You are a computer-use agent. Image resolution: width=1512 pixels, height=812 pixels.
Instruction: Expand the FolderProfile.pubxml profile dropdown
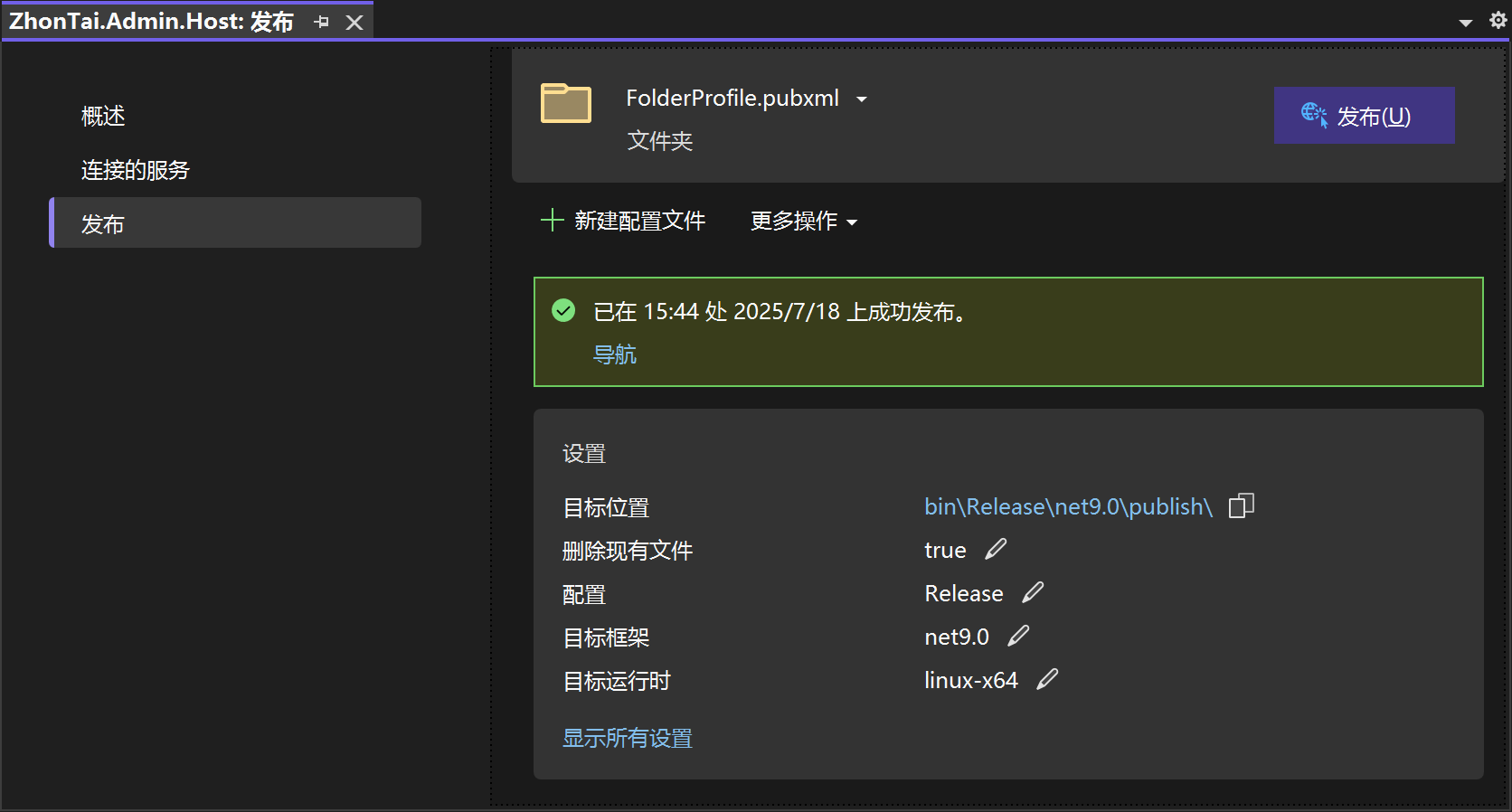click(861, 99)
